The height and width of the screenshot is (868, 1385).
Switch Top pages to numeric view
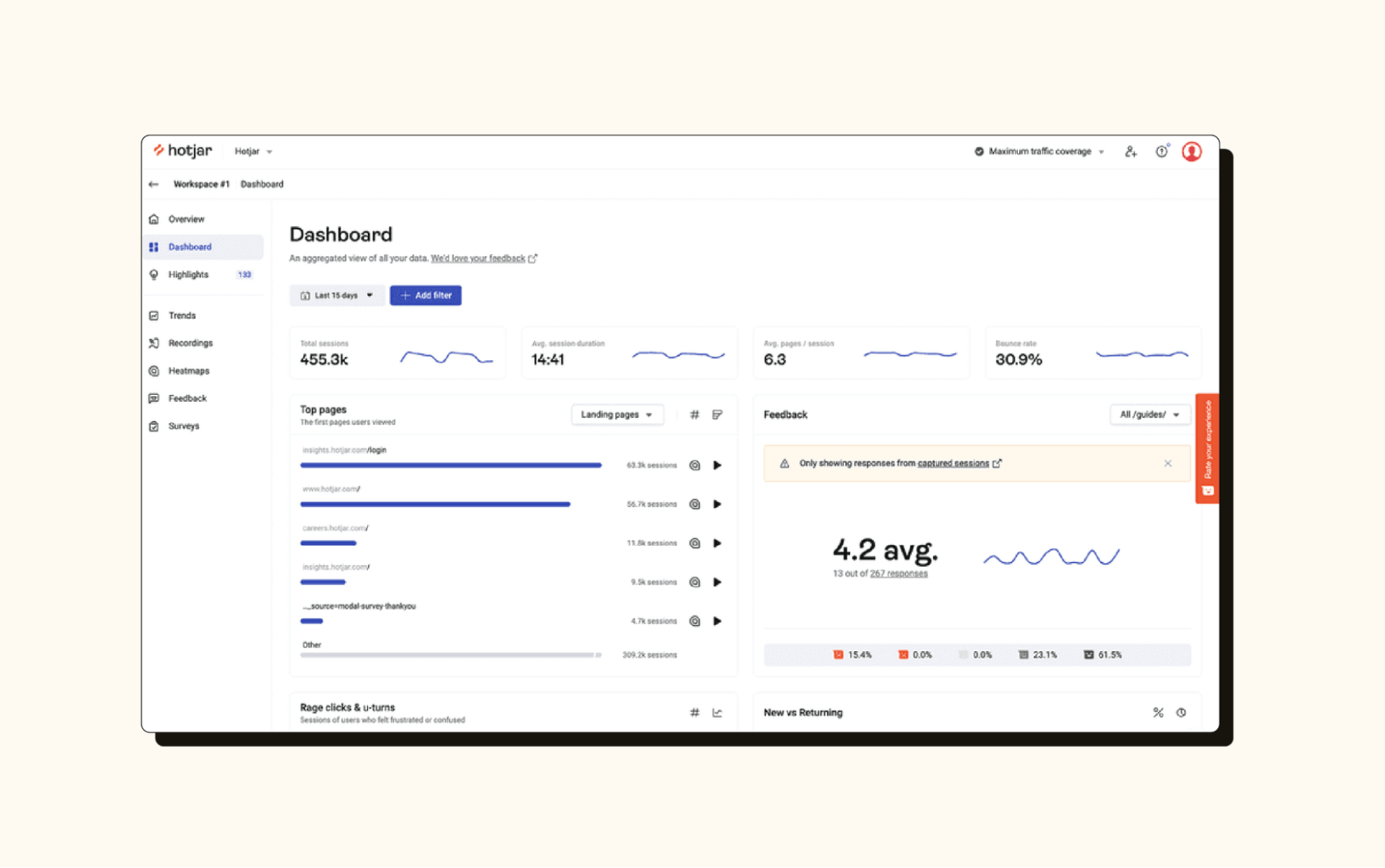[693, 415]
